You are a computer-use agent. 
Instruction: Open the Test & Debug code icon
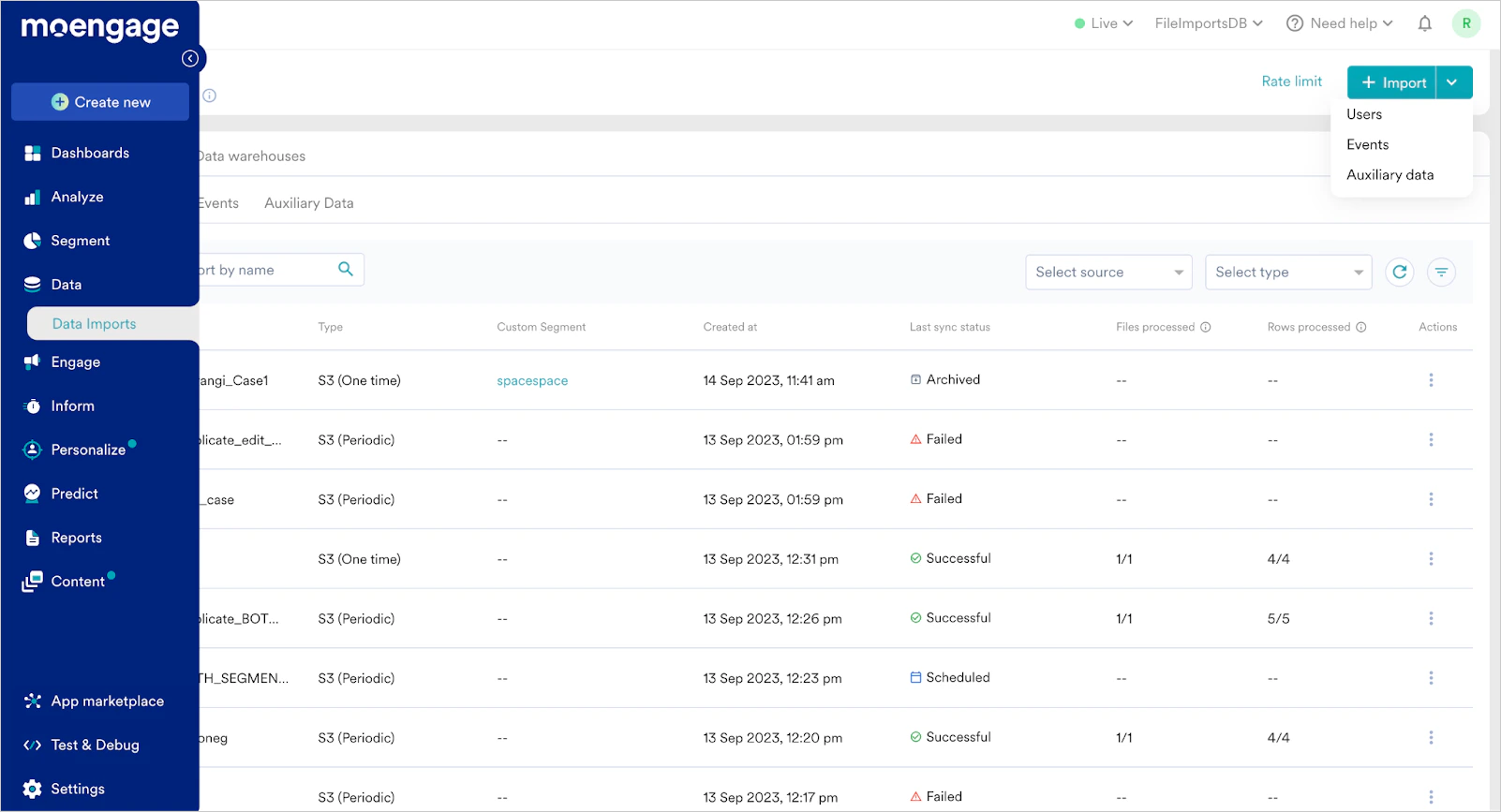coord(33,746)
